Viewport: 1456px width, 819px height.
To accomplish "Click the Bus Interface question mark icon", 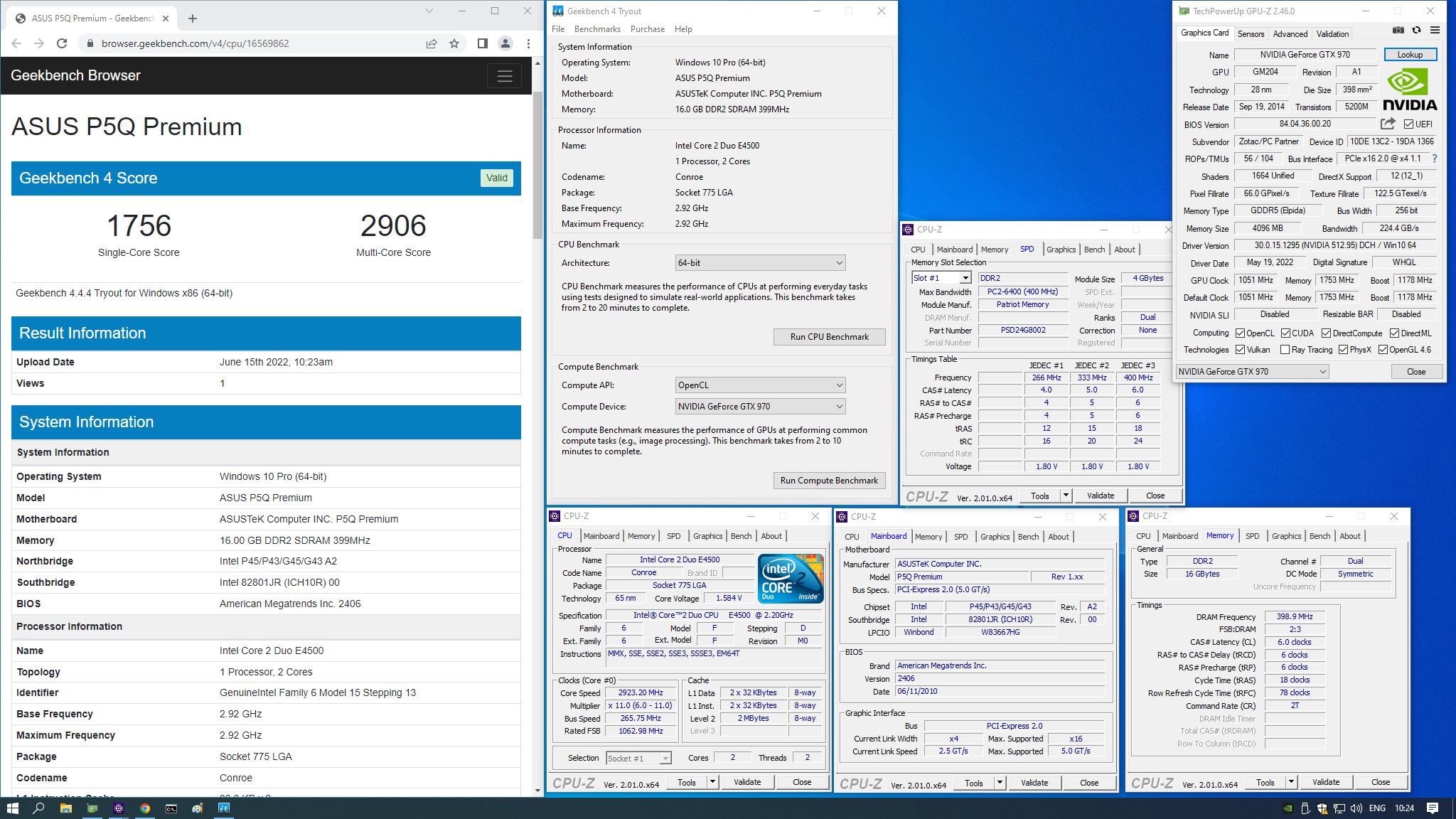I will tap(1434, 159).
